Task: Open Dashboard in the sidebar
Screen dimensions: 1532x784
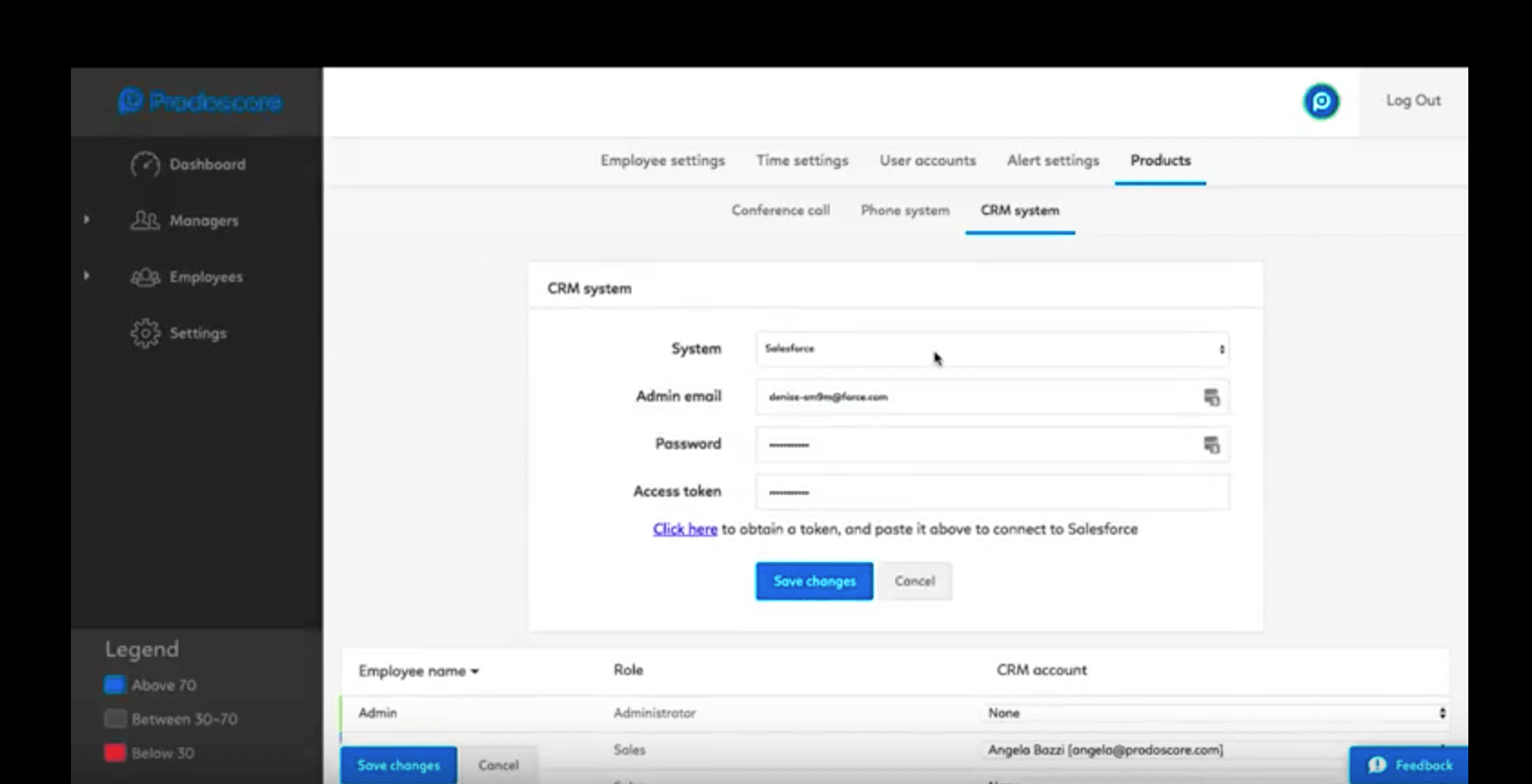Action: 207,165
